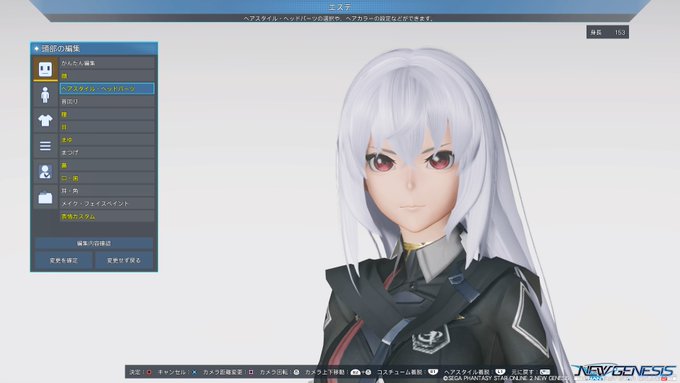This screenshot has width=680, height=383.
Task: Open the 首回り menu entry
Action: 107,101
